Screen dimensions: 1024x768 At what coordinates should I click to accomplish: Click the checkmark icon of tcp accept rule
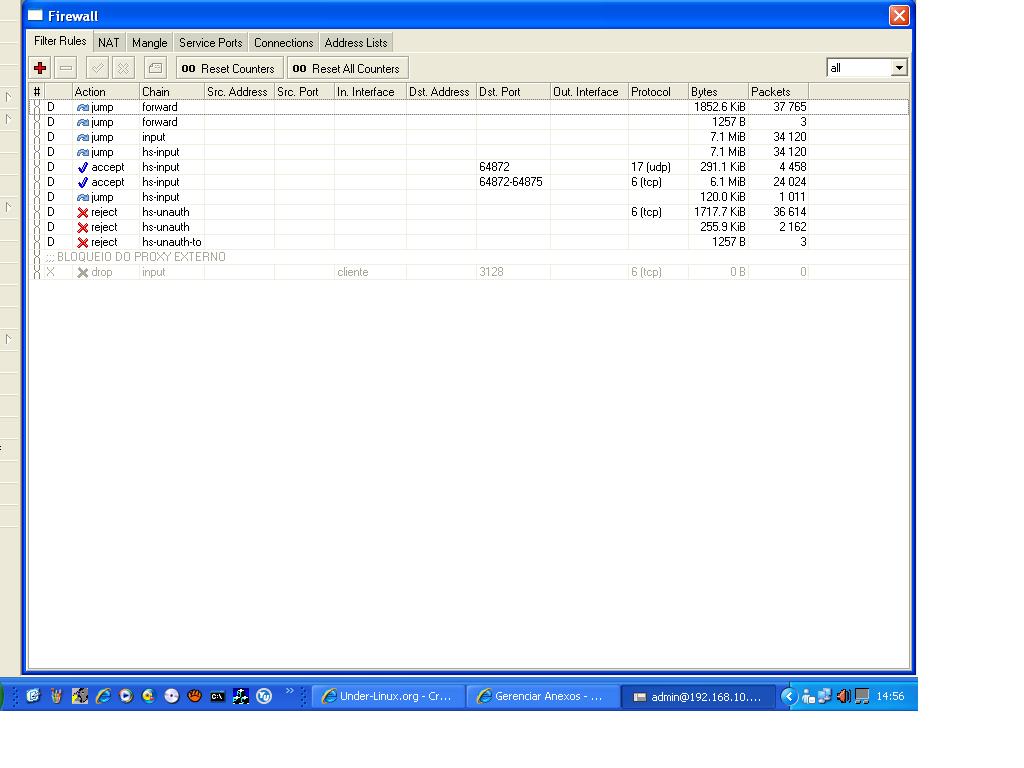coord(83,182)
